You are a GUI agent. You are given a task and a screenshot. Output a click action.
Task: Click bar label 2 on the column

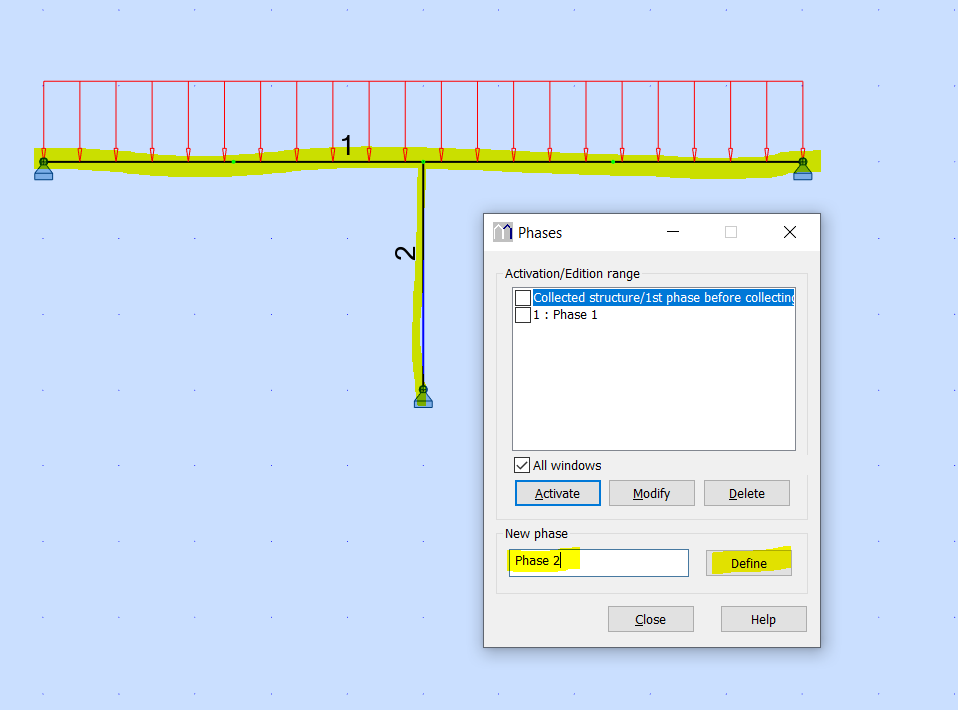pyautogui.click(x=404, y=255)
